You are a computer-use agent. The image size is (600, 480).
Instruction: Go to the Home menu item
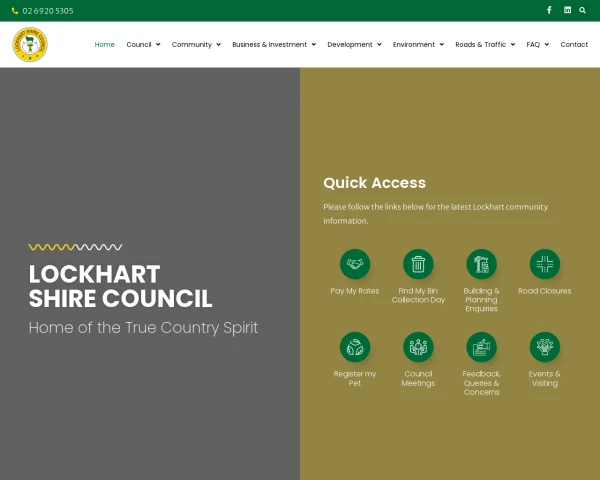(105, 44)
